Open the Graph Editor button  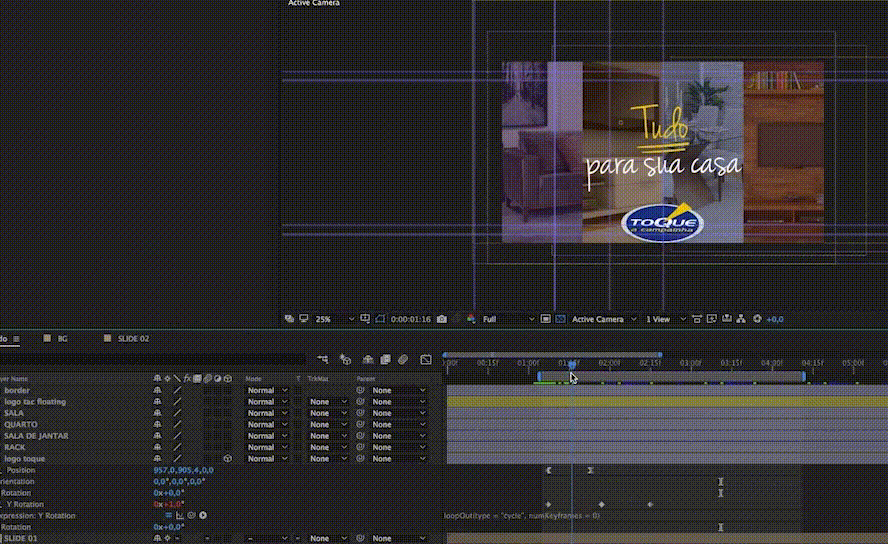click(426, 359)
